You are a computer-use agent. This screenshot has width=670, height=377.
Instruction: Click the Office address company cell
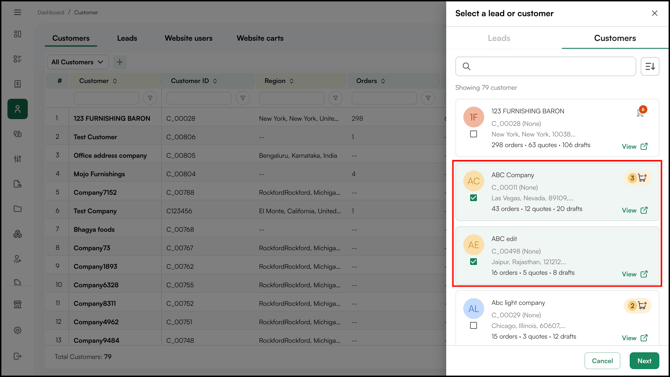[x=110, y=156]
